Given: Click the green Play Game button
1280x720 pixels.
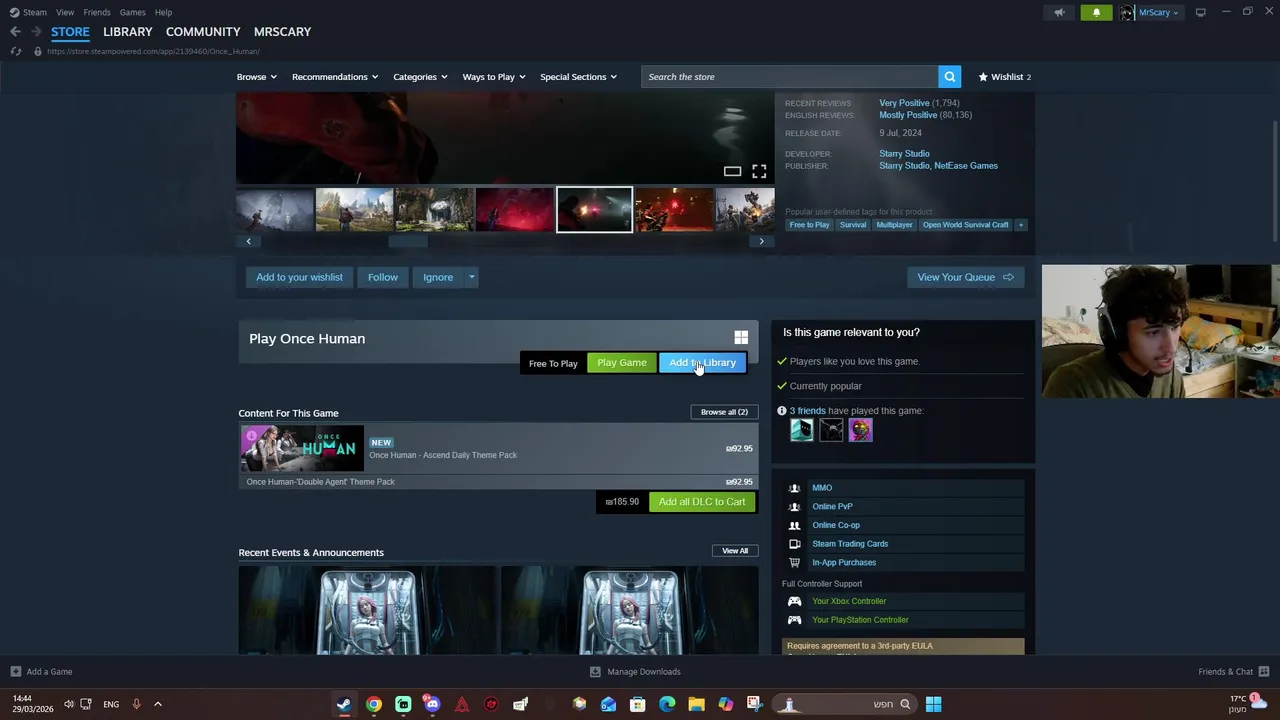Looking at the screenshot, I should (x=621, y=363).
